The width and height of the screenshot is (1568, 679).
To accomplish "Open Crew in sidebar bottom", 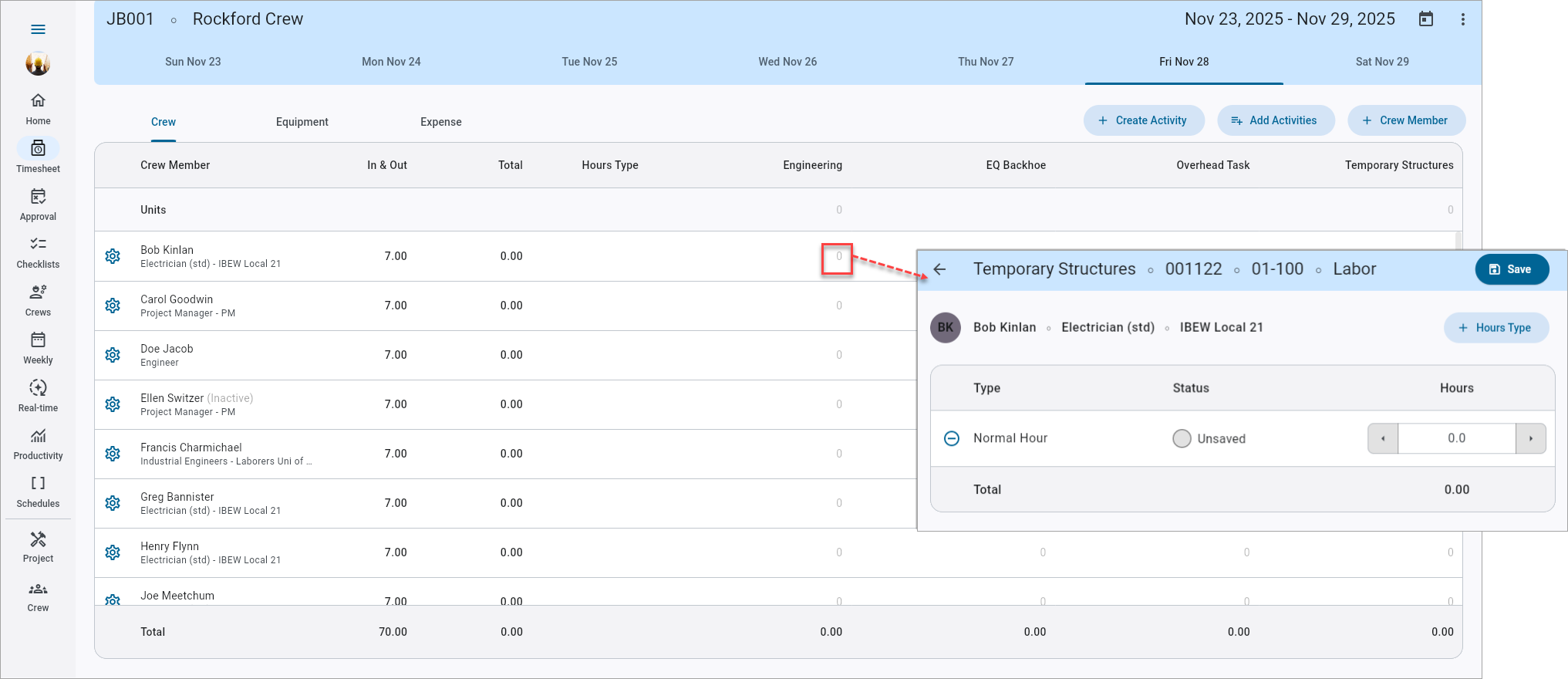I will tap(38, 596).
